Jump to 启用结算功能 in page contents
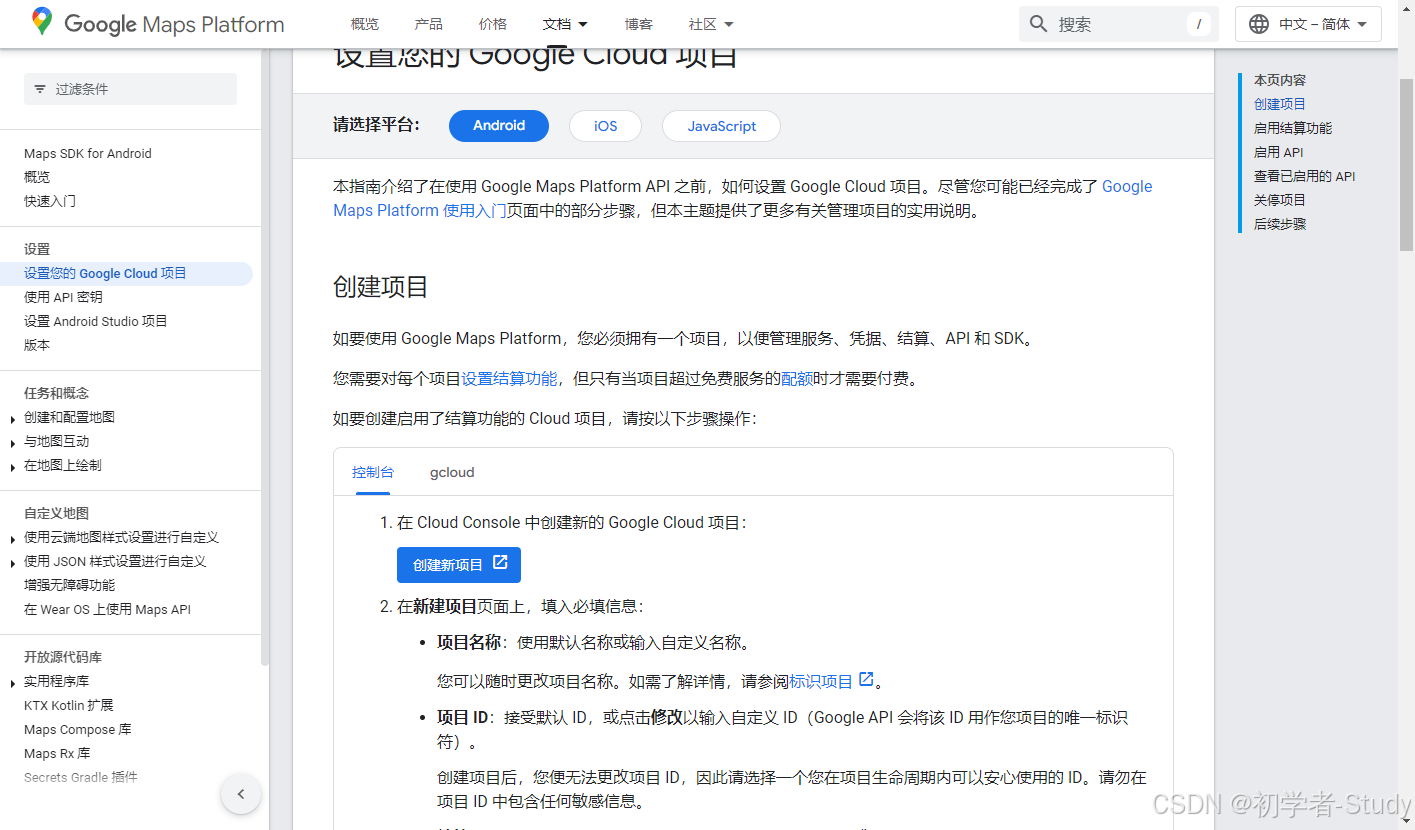Viewport: 1415px width, 830px height. click(x=1293, y=128)
